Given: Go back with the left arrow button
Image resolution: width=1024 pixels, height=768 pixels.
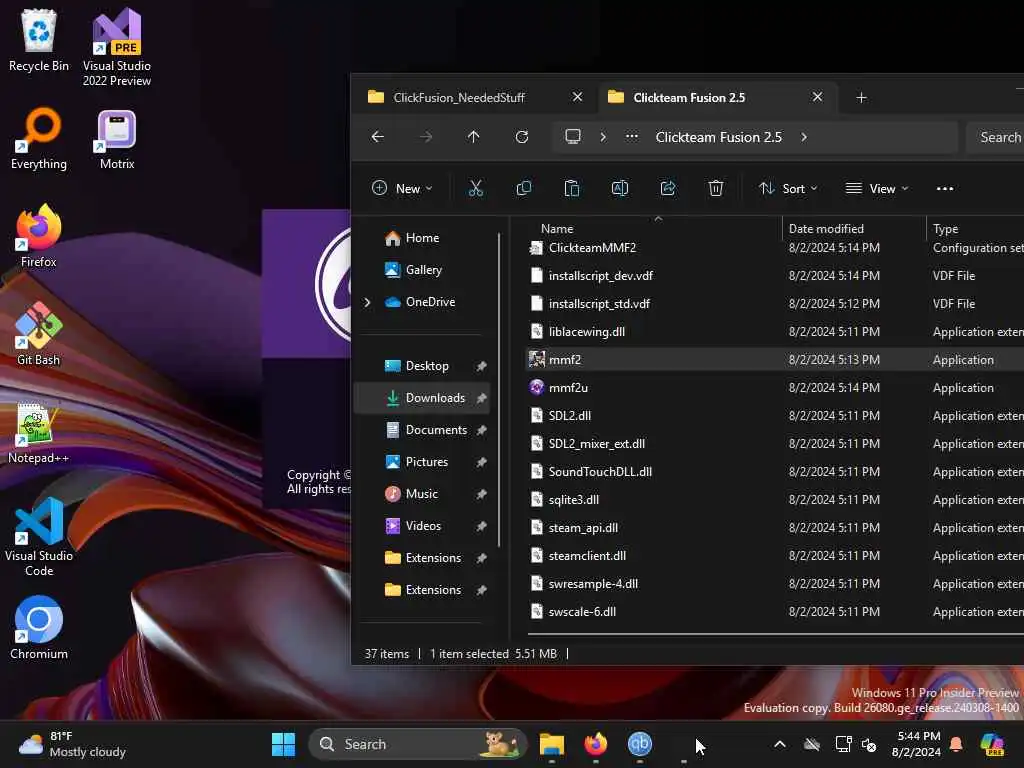Looking at the screenshot, I should tap(377, 136).
